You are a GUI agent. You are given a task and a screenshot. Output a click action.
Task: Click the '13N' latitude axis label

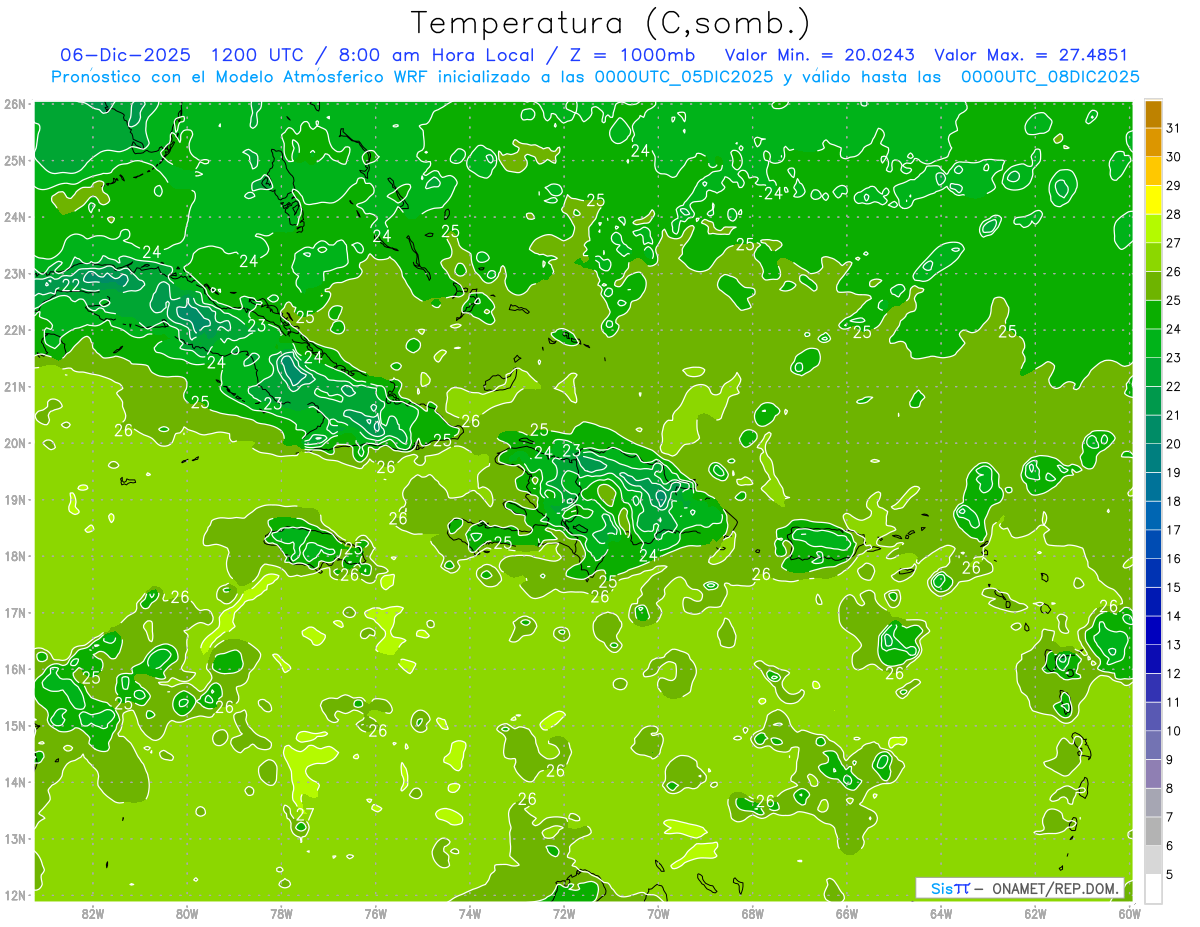[x=15, y=839]
